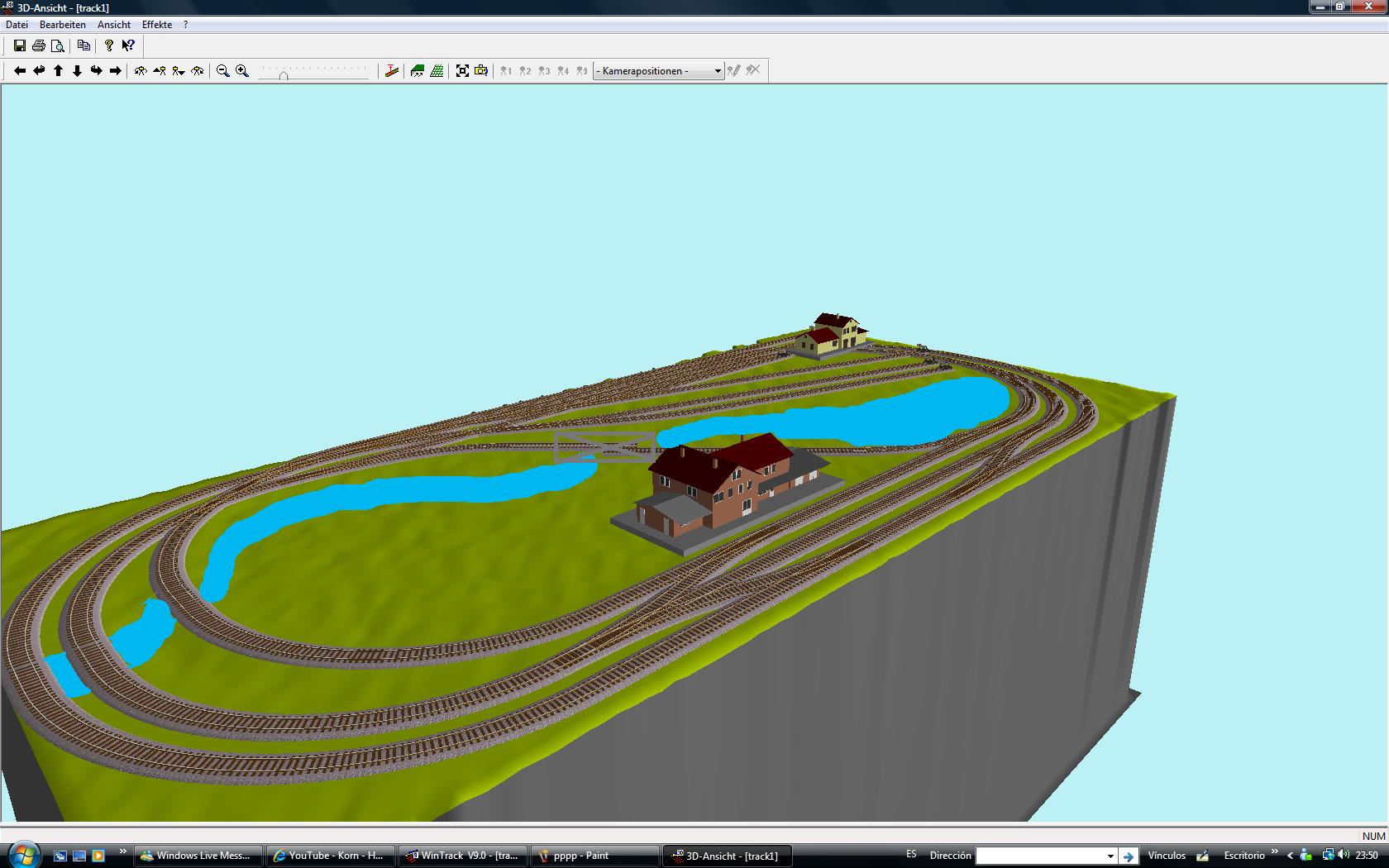Click the yellow question mark Help icon
The height and width of the screenshot is (868, 1389).
(108, 45)
